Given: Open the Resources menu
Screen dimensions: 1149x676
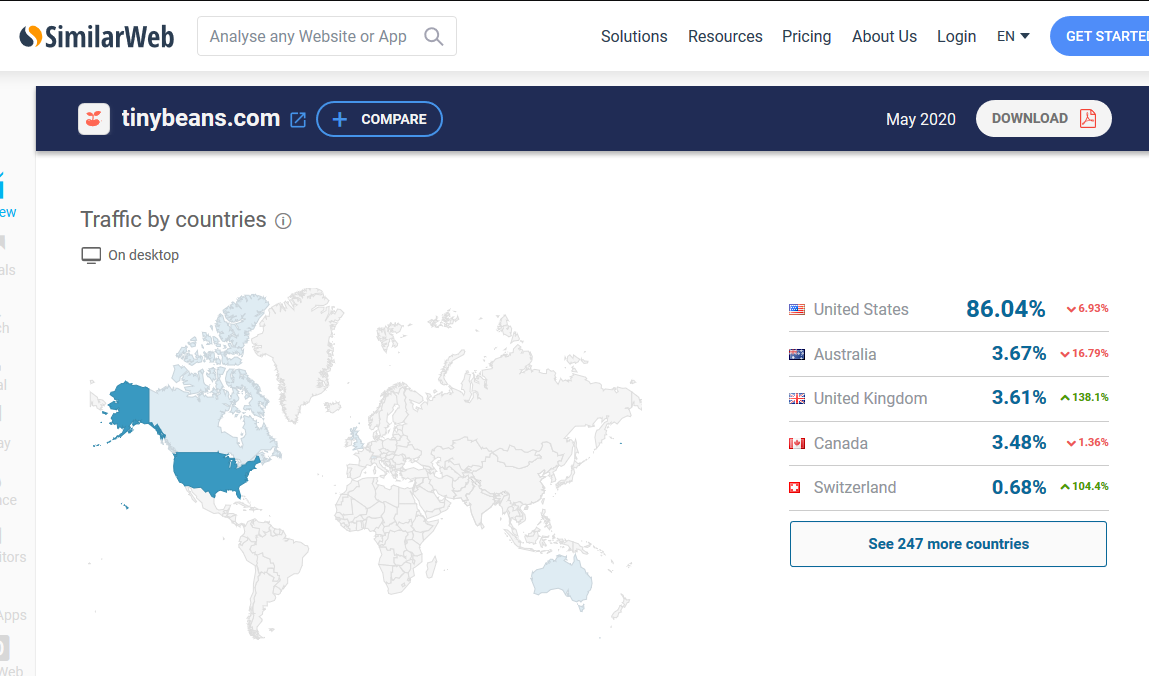Looking at the screenshot, I should click(725, 36).
